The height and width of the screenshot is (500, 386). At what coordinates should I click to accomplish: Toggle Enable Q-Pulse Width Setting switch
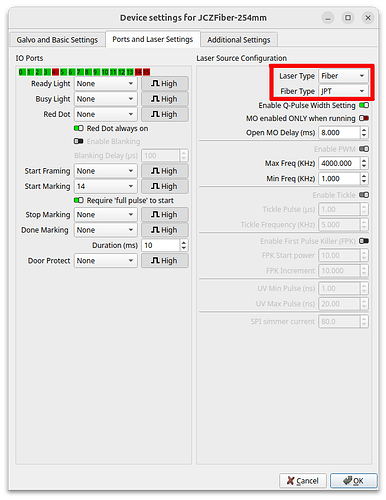click(x=364, y=105)
